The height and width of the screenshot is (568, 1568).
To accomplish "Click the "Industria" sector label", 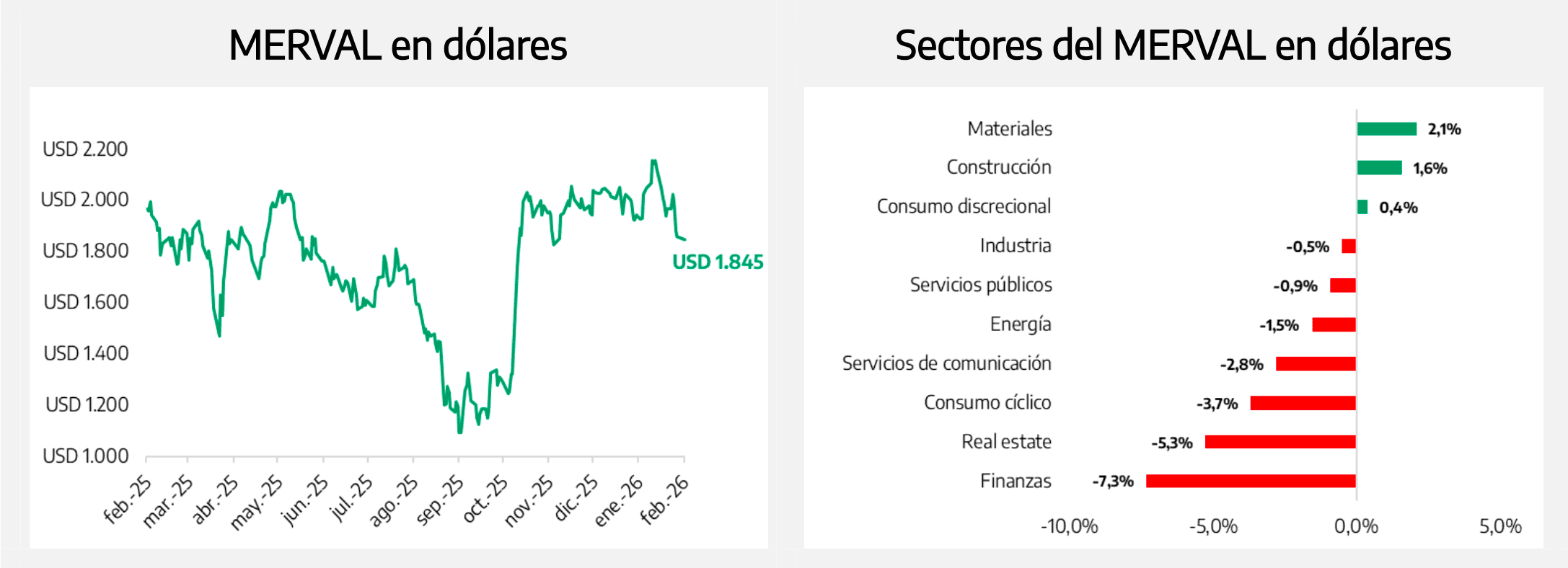I will [x=1015, y=246].
